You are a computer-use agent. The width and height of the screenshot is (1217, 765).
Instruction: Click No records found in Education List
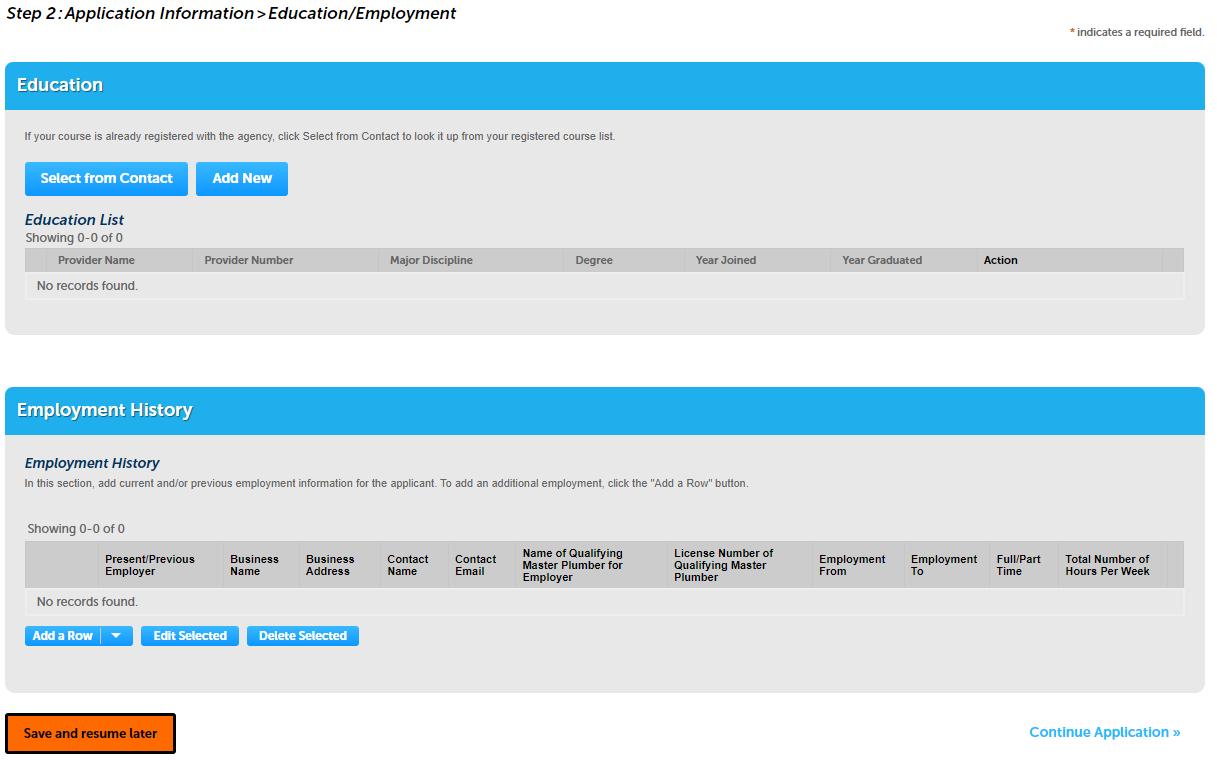click(87, 286)
